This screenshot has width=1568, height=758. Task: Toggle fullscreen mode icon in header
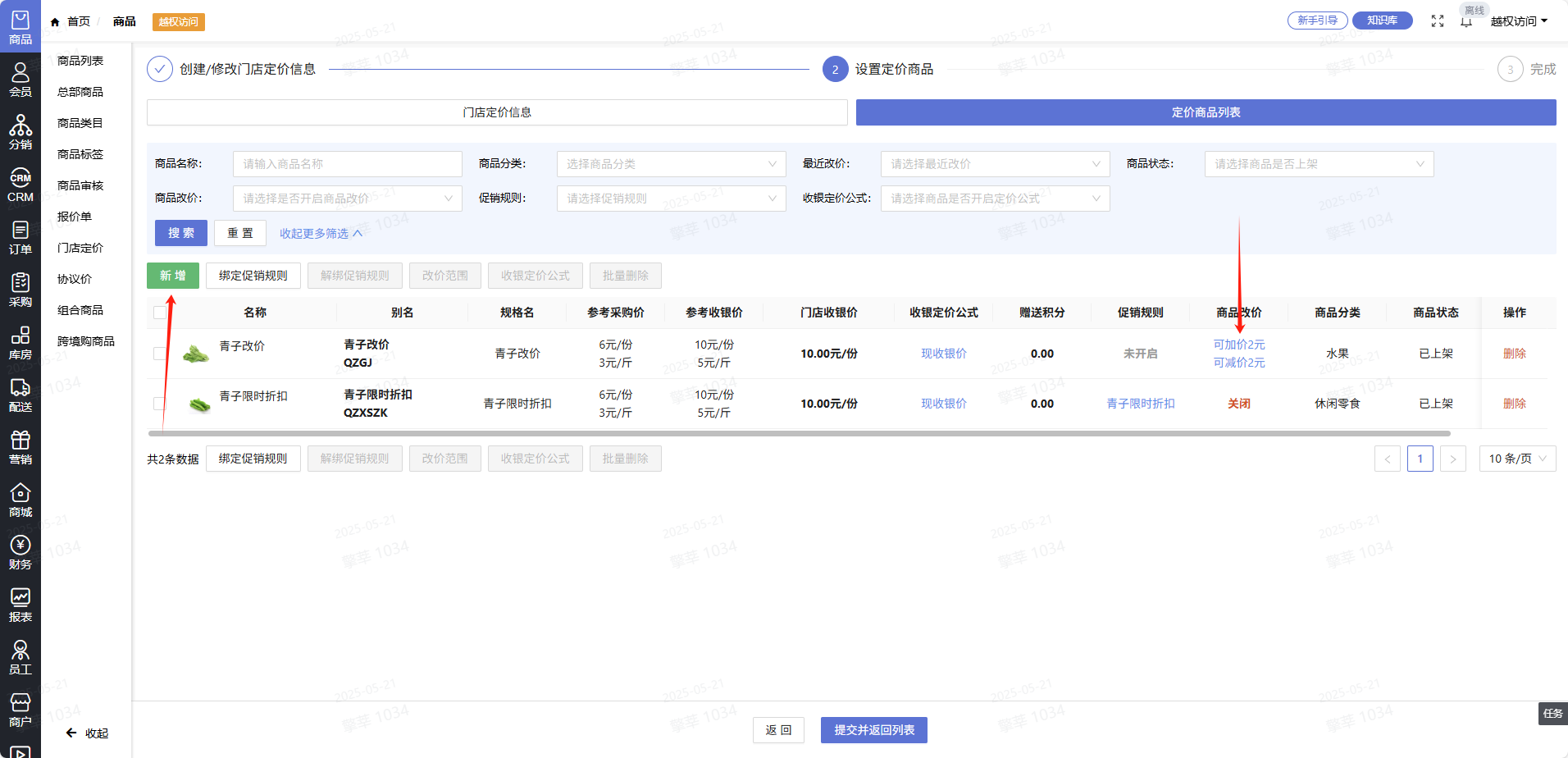(x=1438, y=21)
